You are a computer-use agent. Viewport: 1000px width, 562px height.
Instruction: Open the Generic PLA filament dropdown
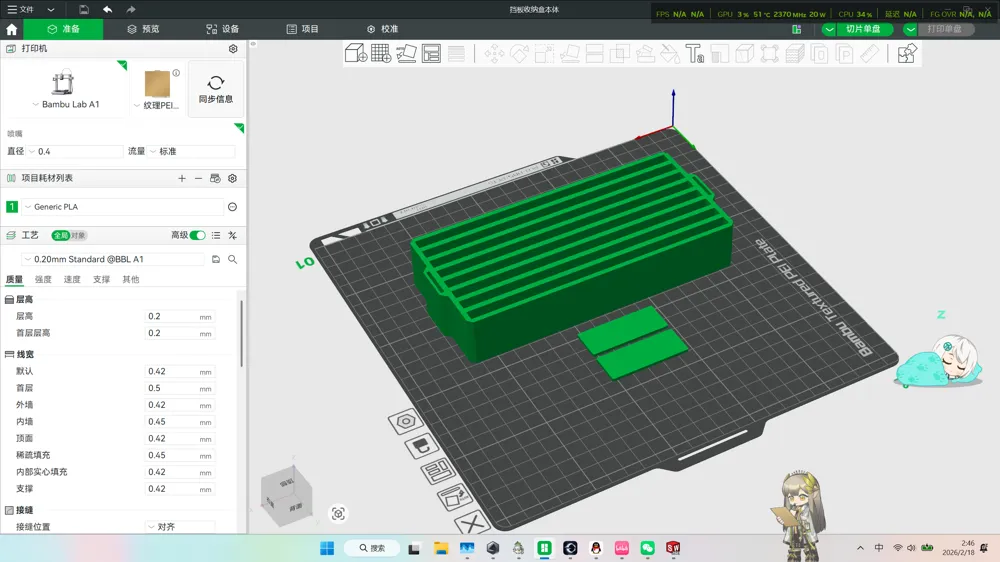(x=123, y=207)
